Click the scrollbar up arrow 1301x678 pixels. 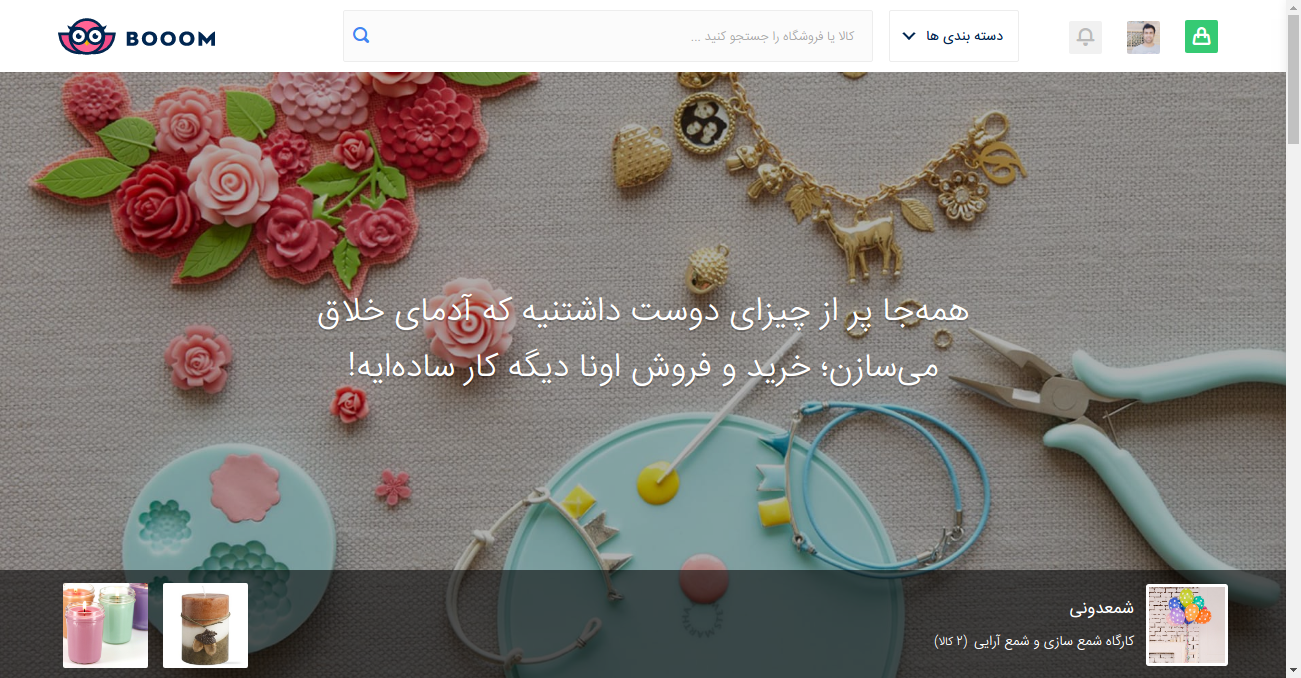click(1293, 7)
